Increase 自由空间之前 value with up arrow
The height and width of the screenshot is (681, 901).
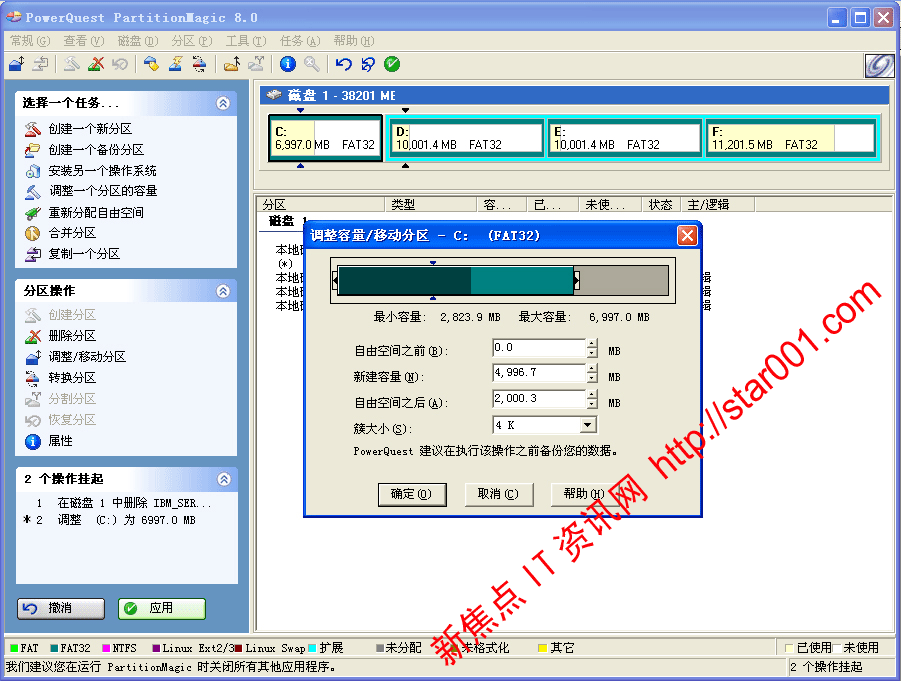(592, 344)
